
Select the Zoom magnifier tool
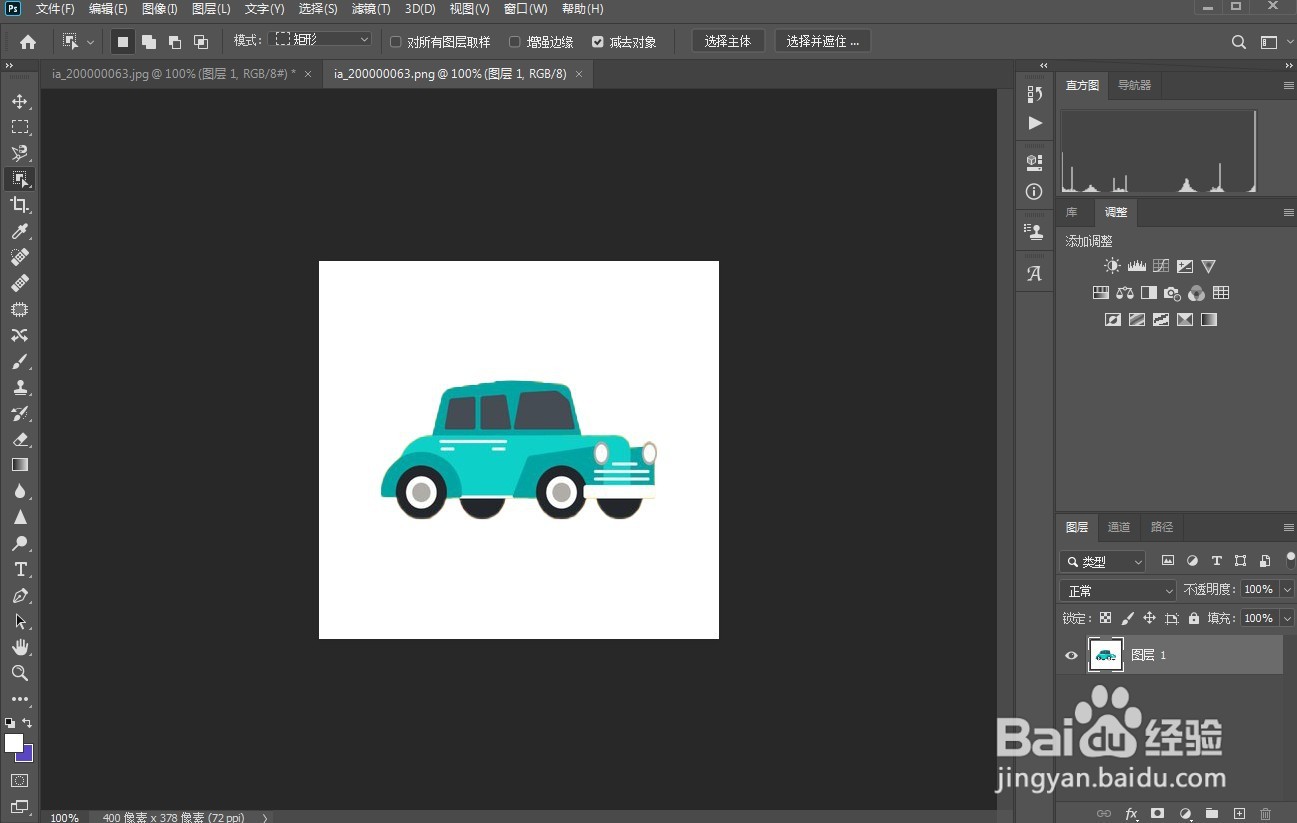point(19,673)
